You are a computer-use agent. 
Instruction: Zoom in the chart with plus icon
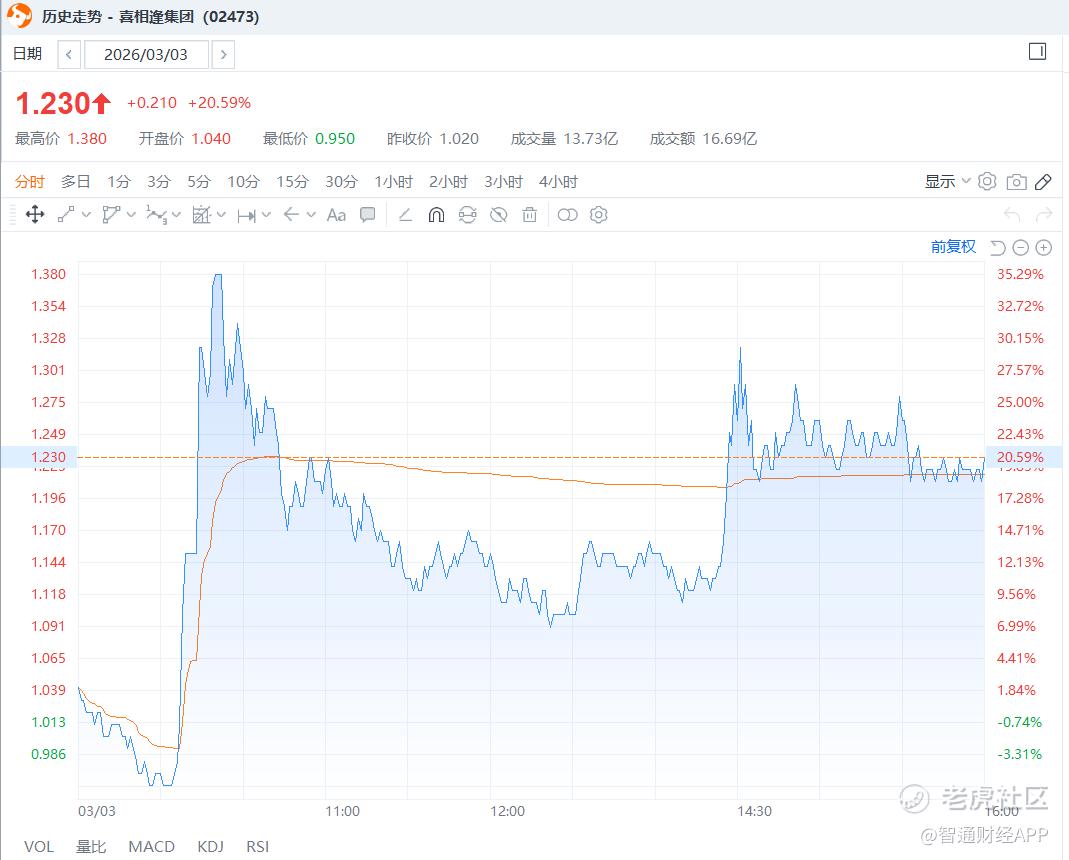tap(1043, 247)
